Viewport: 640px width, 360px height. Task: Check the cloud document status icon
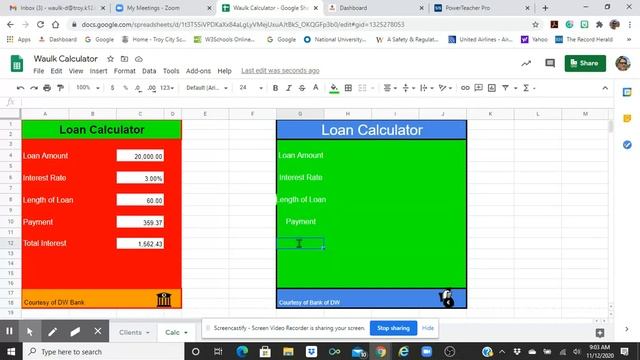pyautogui.click(x=139, y=59)
